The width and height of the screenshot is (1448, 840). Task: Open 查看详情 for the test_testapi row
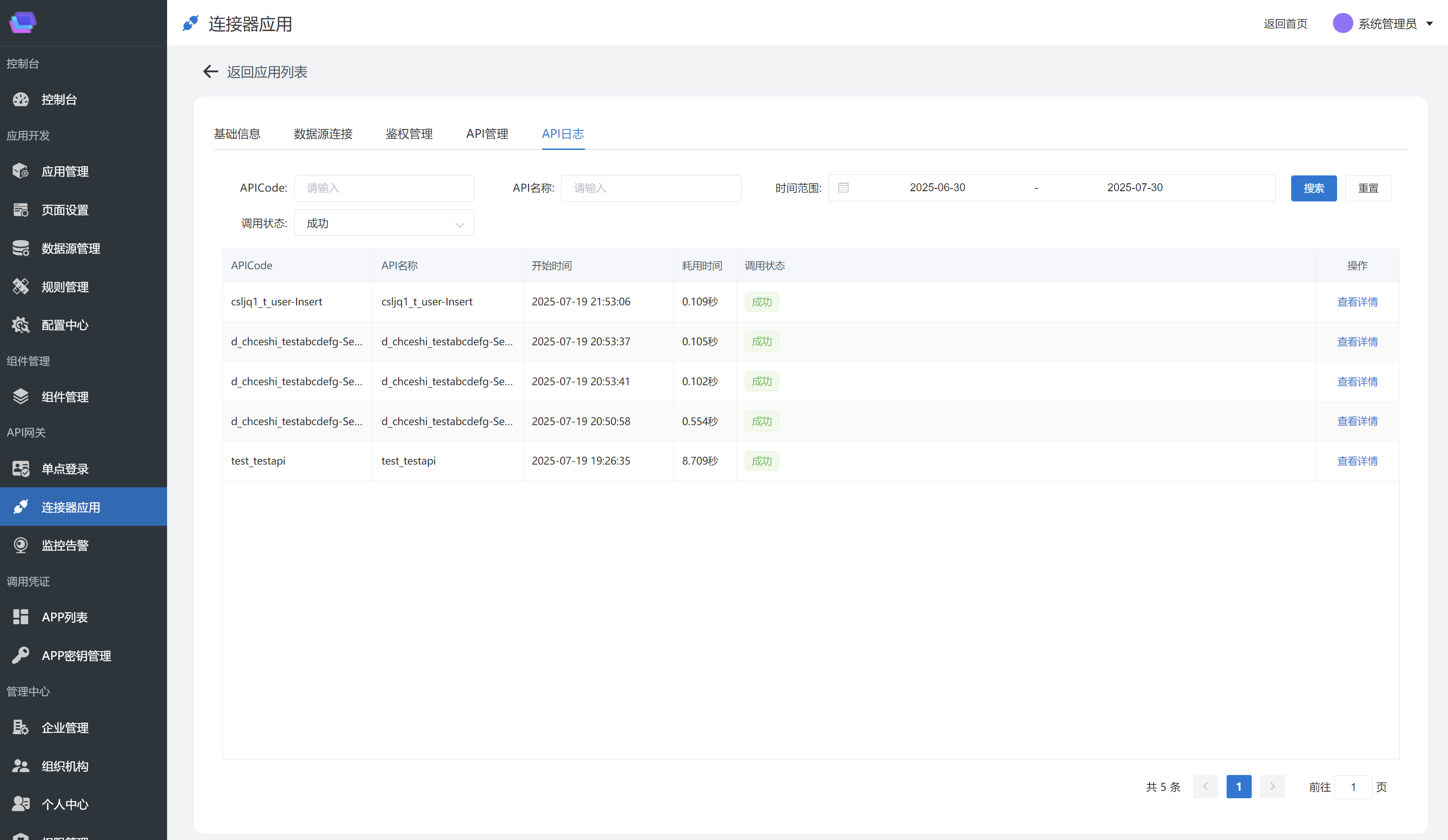pyautogui.click(x=1357, y=461)
